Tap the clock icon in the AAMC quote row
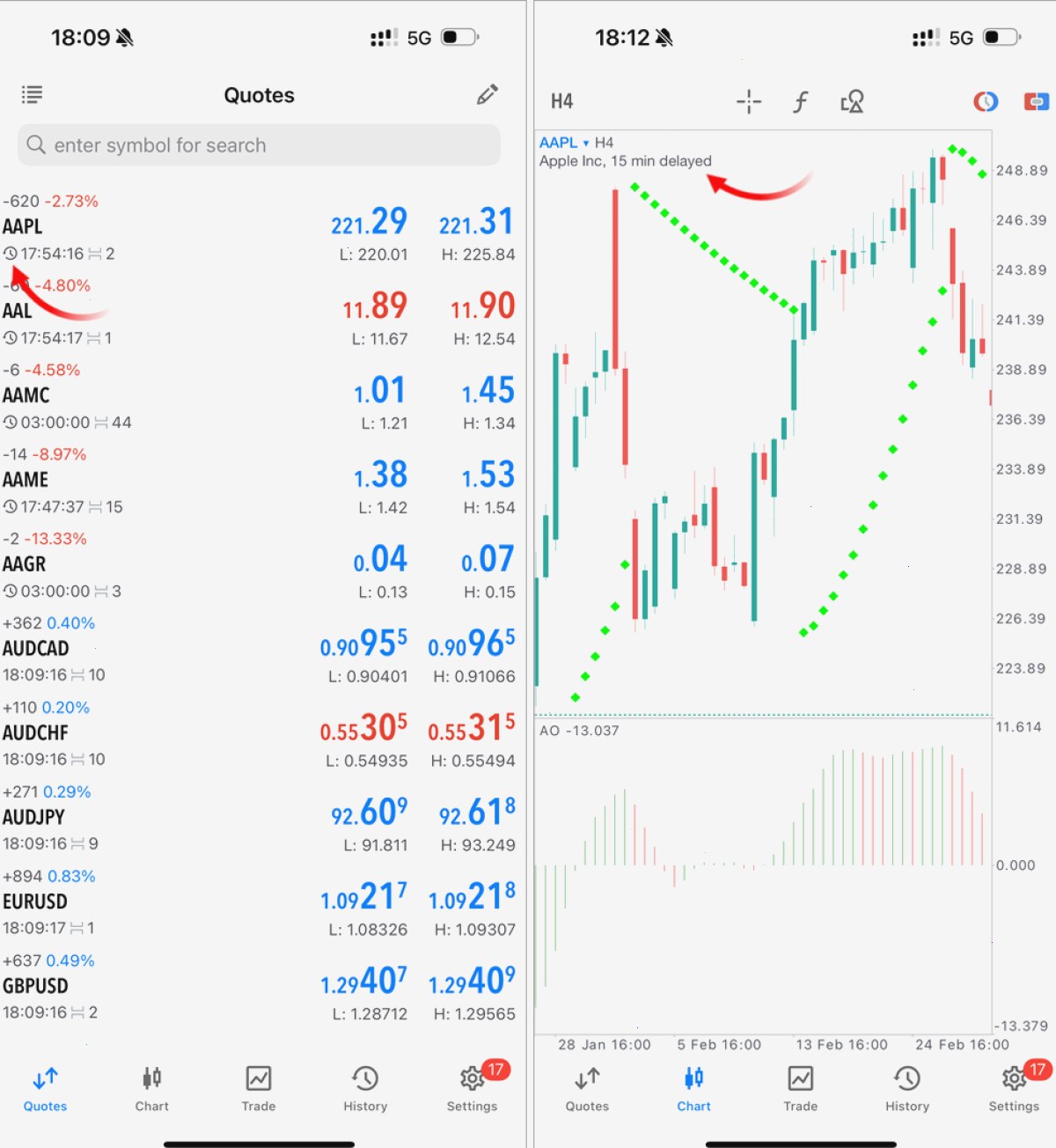The width and height of the screenshot is (1056, 1148). [x=11, y=423]
